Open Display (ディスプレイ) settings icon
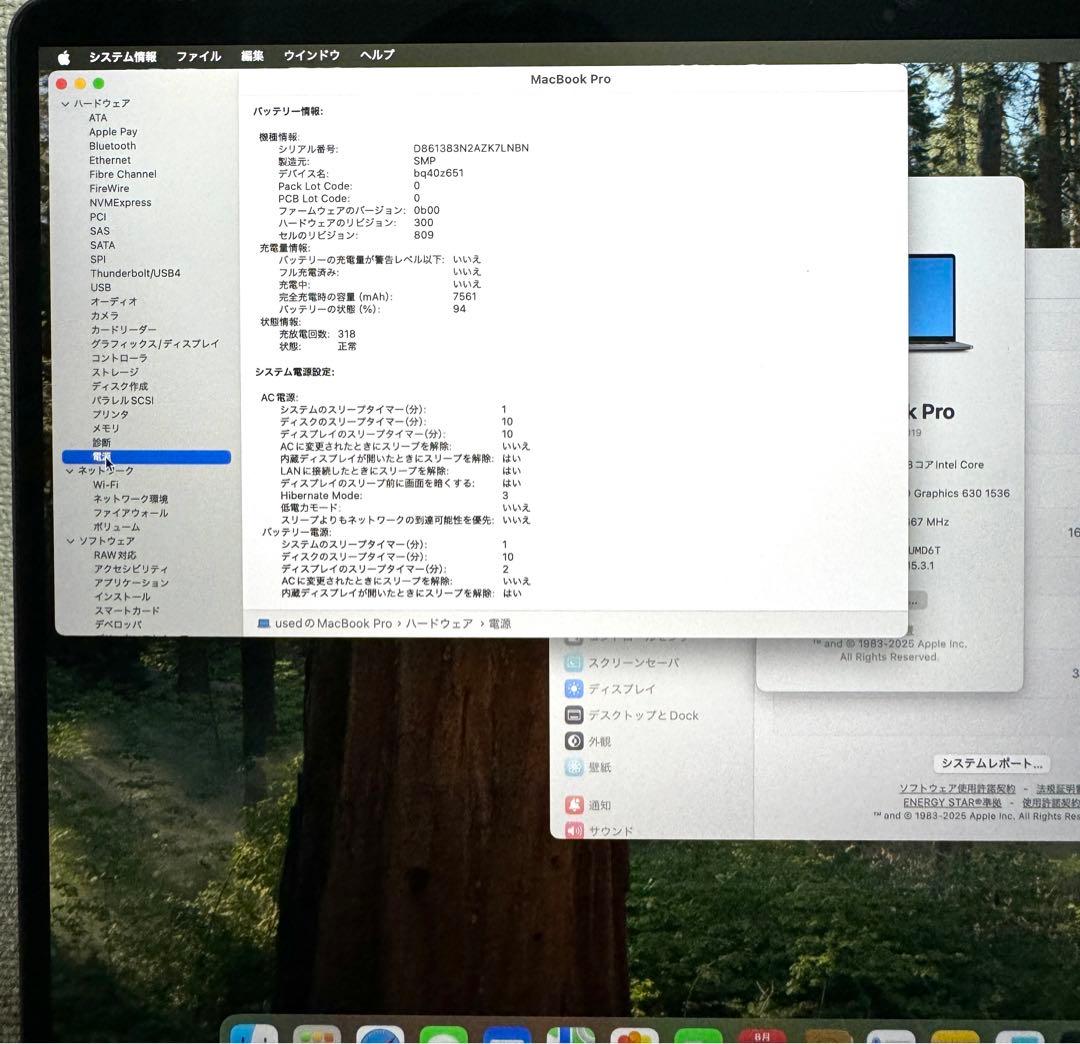 click(x=573, y=689)
